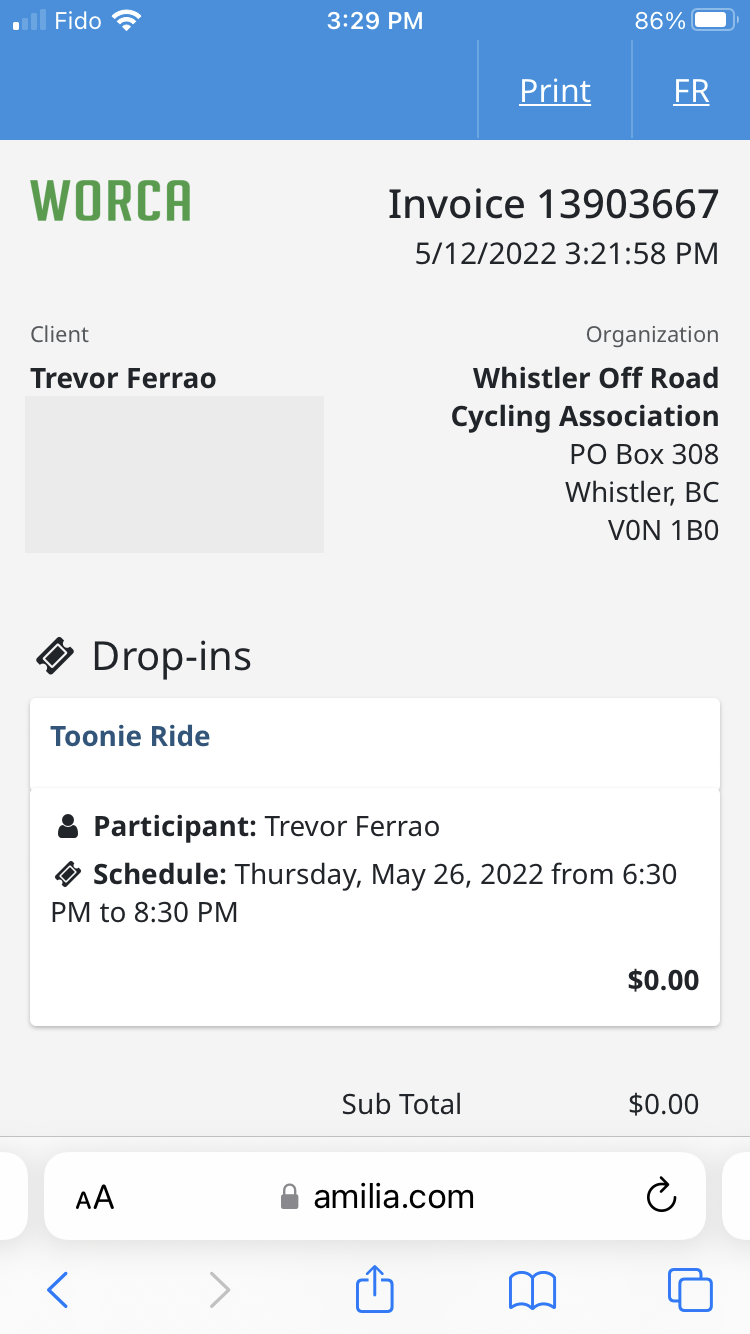Open the Toonie Ride link
The width and height of the screenshot is (750, 1334).
(x=130, y=737)
